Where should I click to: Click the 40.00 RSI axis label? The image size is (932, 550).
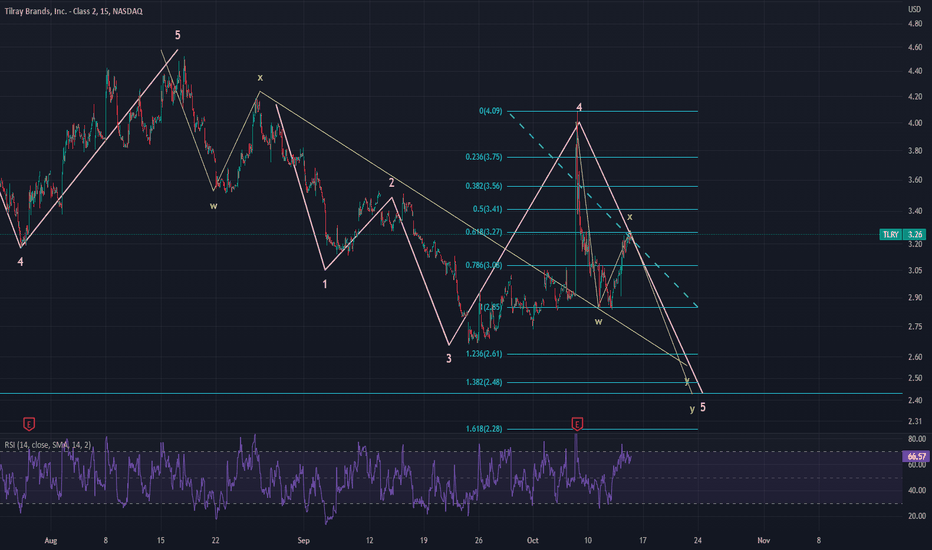click(x=917, y=490)
